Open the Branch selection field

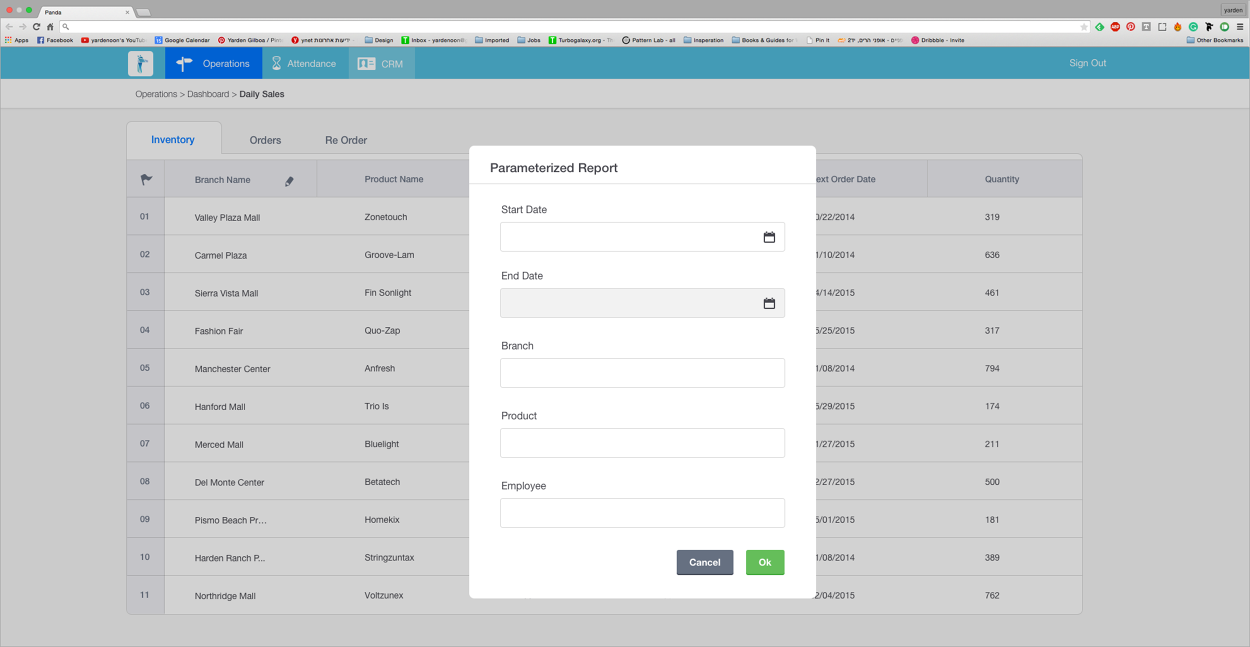click(642, 372)
